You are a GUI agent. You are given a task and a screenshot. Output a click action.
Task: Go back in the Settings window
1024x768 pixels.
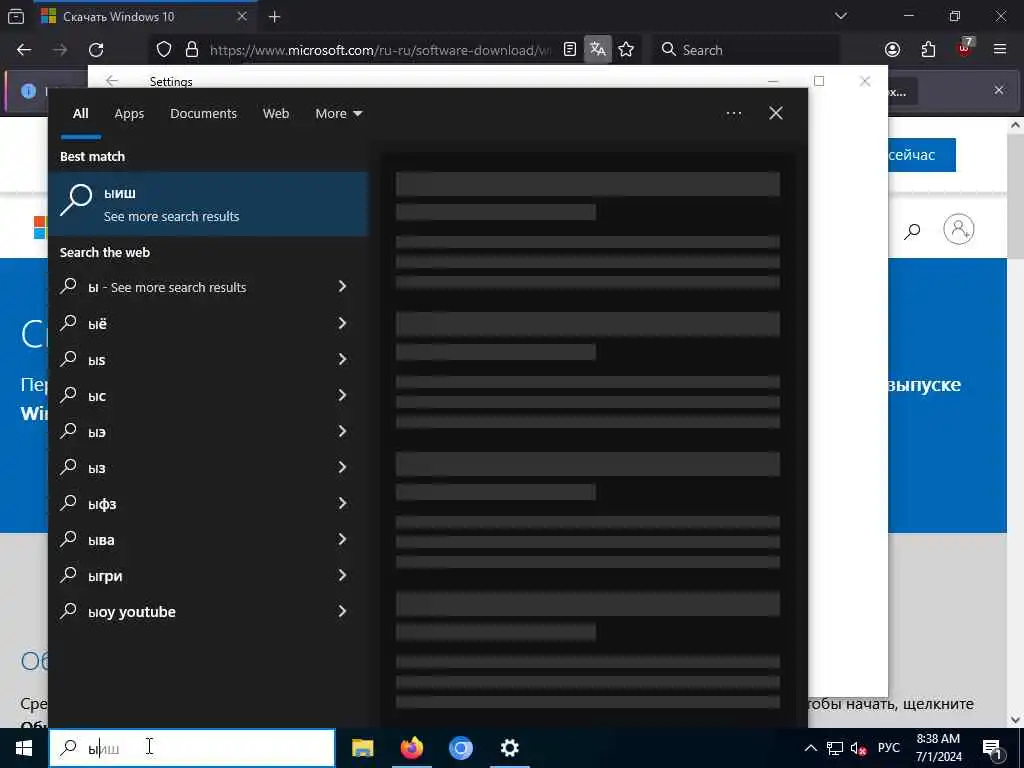(112, 81)
